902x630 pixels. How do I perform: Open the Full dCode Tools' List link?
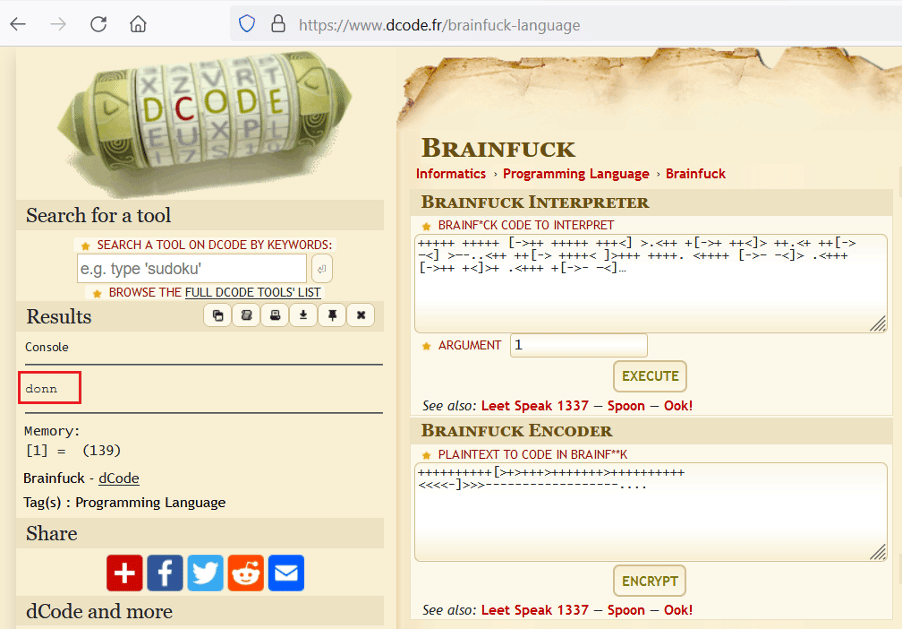[x=253, y=293]
